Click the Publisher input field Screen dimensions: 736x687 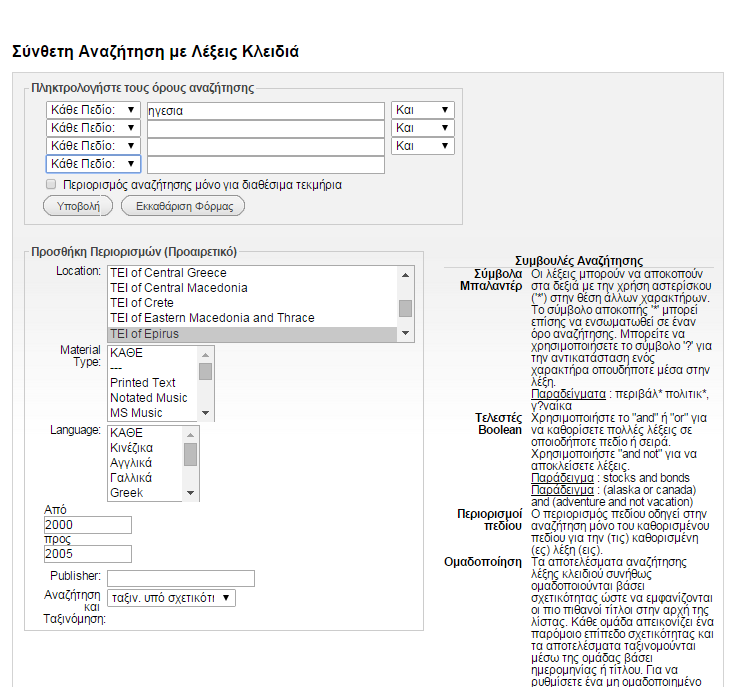181,578
